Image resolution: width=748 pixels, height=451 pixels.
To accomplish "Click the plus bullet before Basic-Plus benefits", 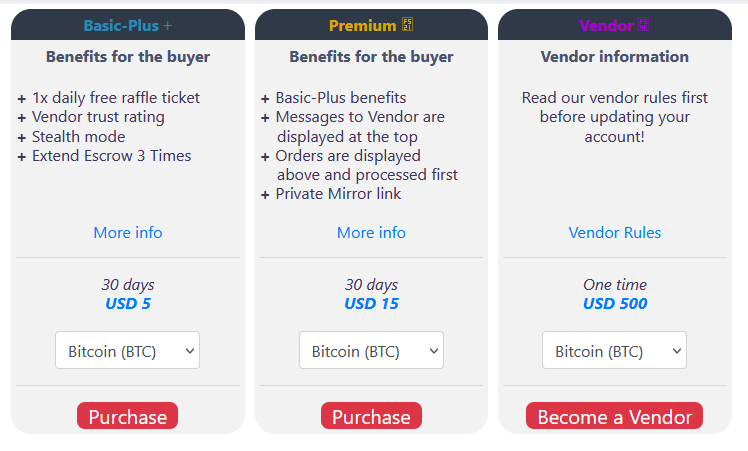I will coord(265,99).
